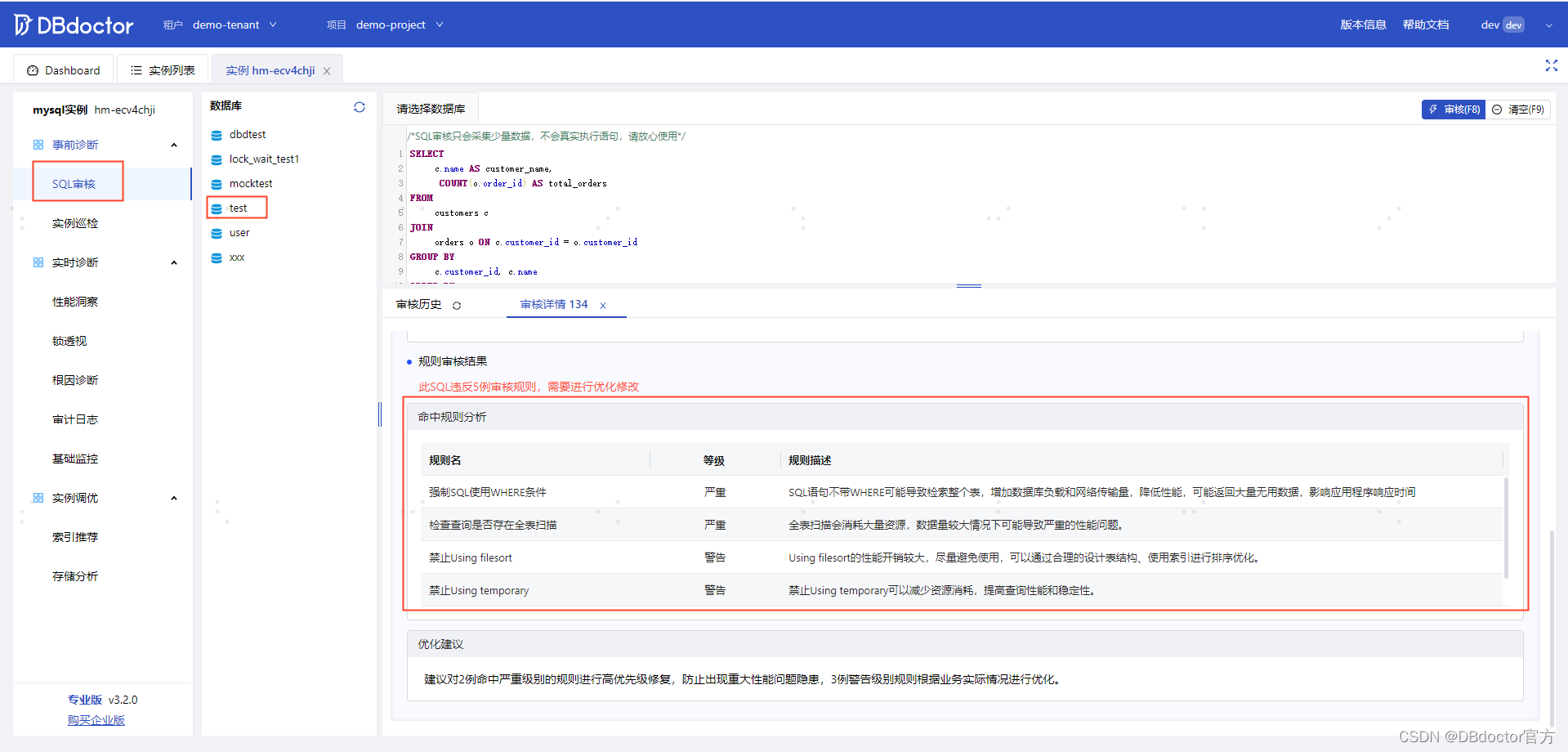This screenshot has height=752, width=1568.
Task: Select the 审核详情 134 tab
Action: point(554,304)
